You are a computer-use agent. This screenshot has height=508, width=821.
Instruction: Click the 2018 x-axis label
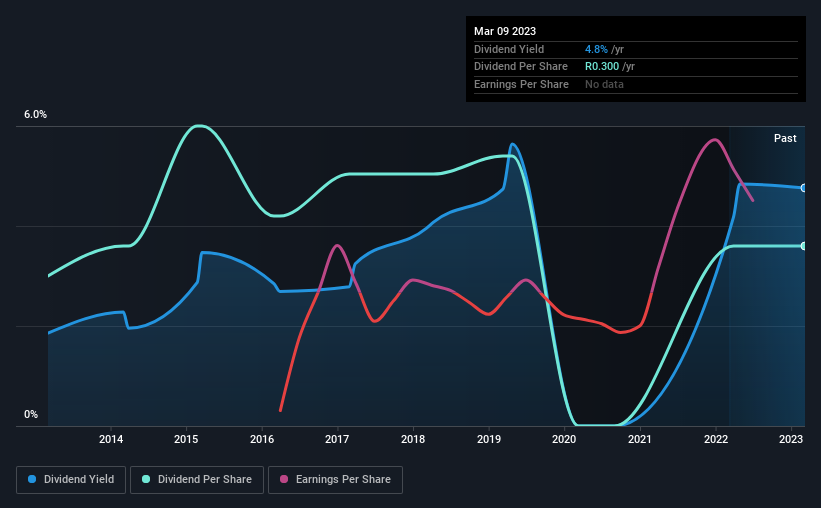413,439
